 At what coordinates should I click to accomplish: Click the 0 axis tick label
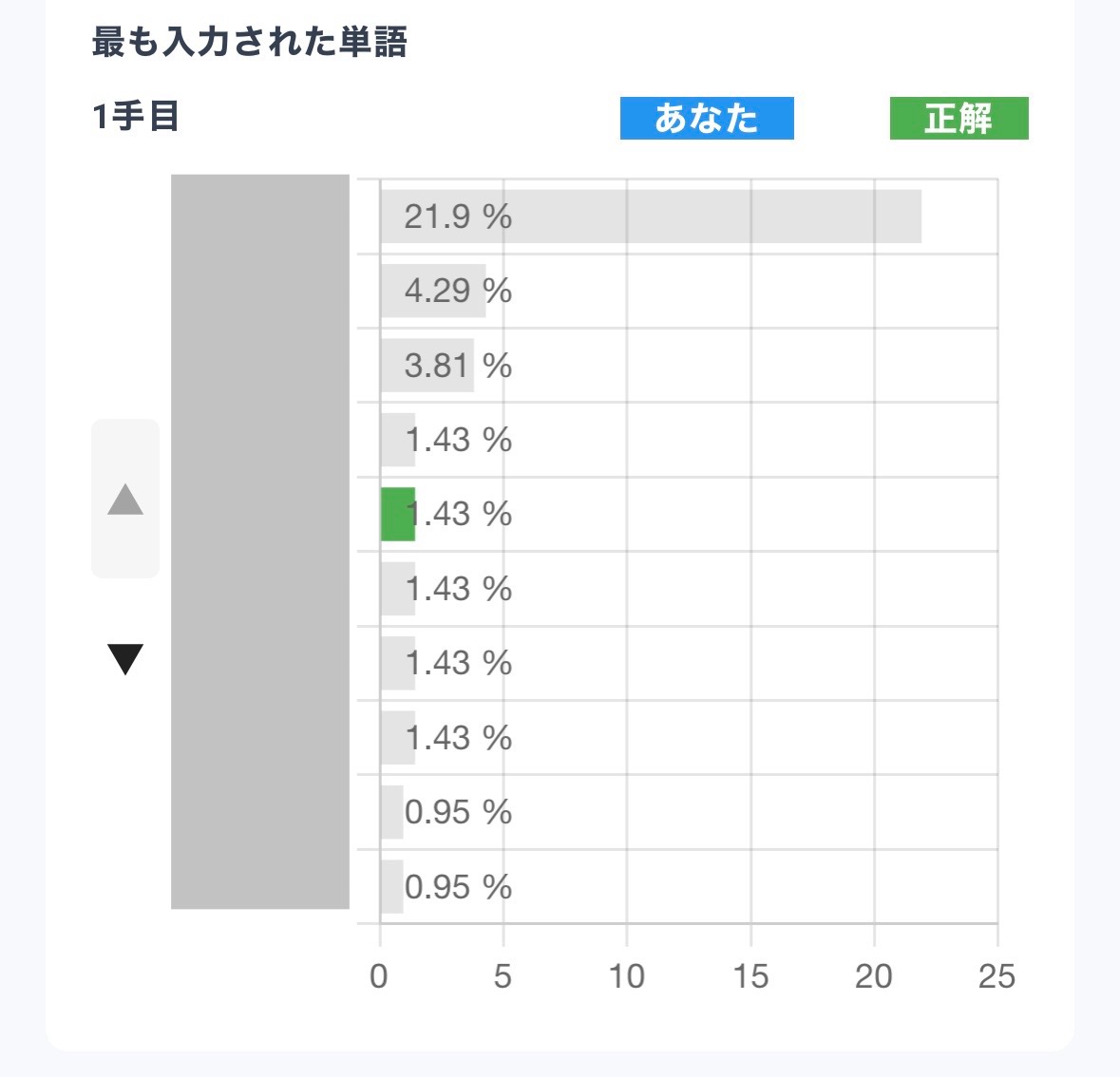379,976
